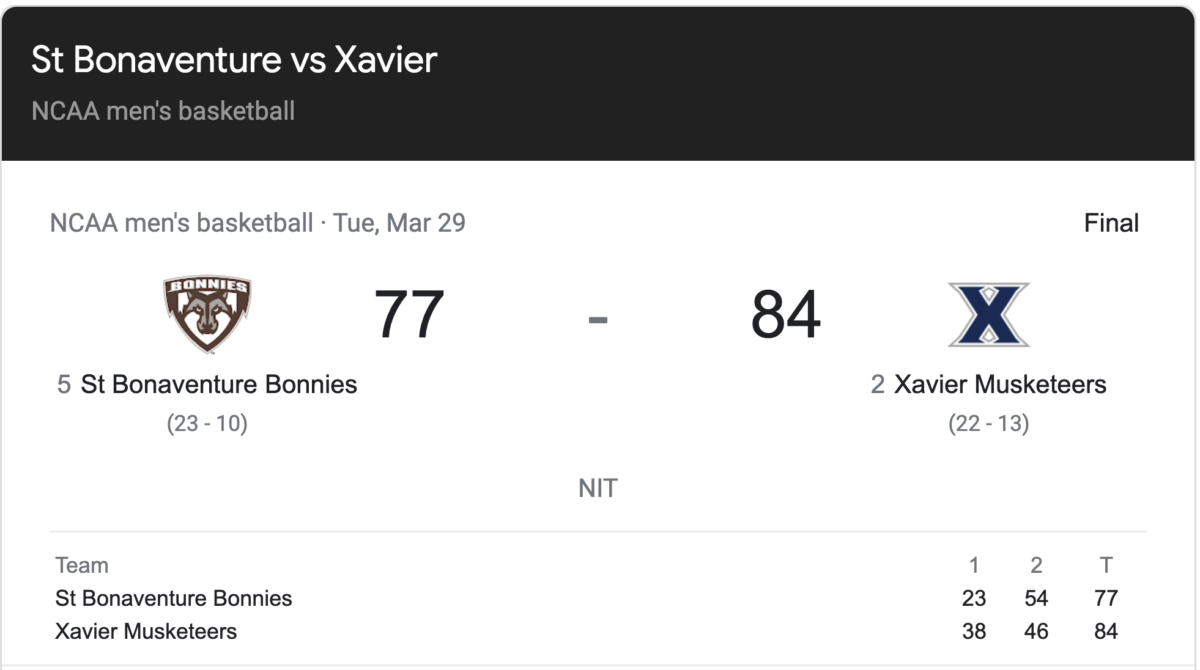This screenshot has width=1200, height=670.
Task: Click the St Bonaventure Bonnies wolf logo
Action: [x=207, y=314]
